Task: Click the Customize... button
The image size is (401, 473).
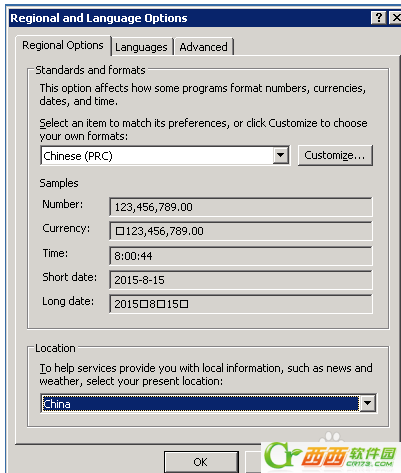Action: point(335,155)
